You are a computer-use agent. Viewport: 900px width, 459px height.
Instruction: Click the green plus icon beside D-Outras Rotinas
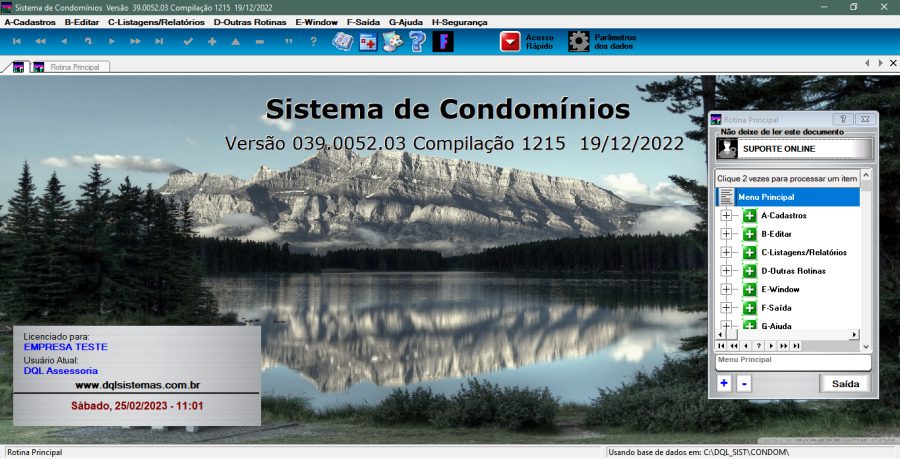(x=749, y=271)
